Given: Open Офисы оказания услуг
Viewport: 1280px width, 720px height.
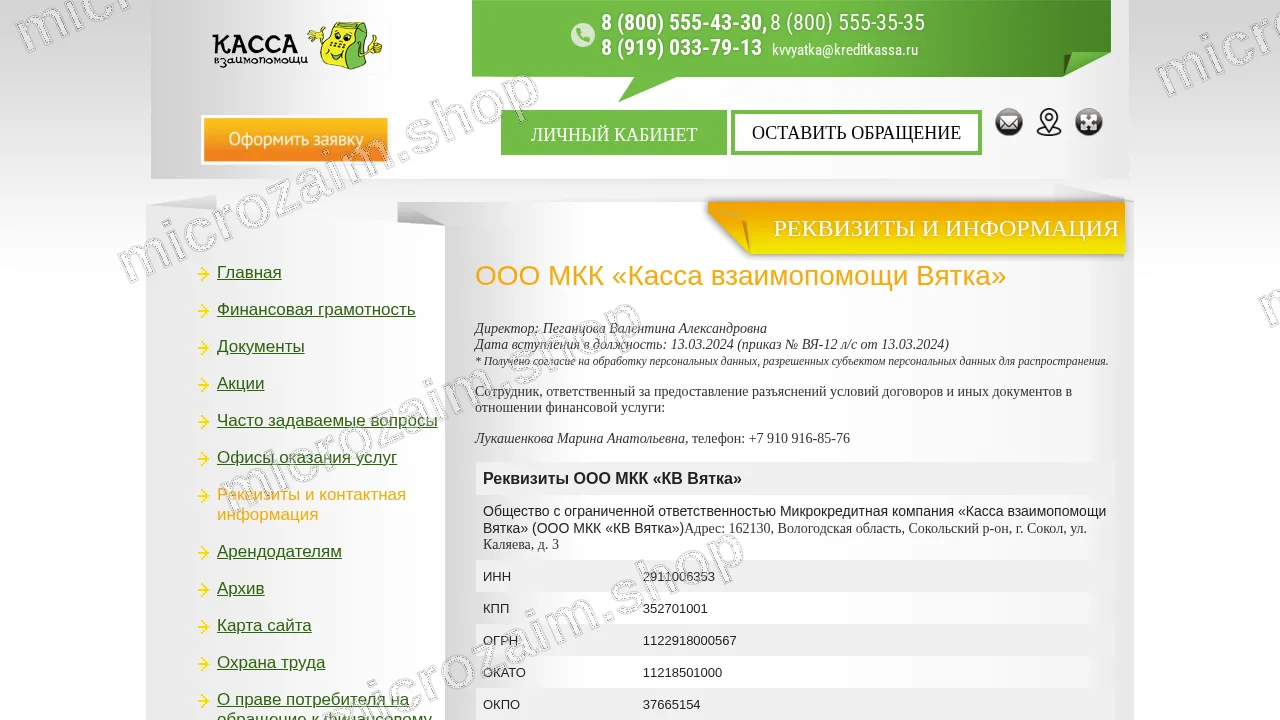Looking at the screenshot, I should (x=307, y=458).
